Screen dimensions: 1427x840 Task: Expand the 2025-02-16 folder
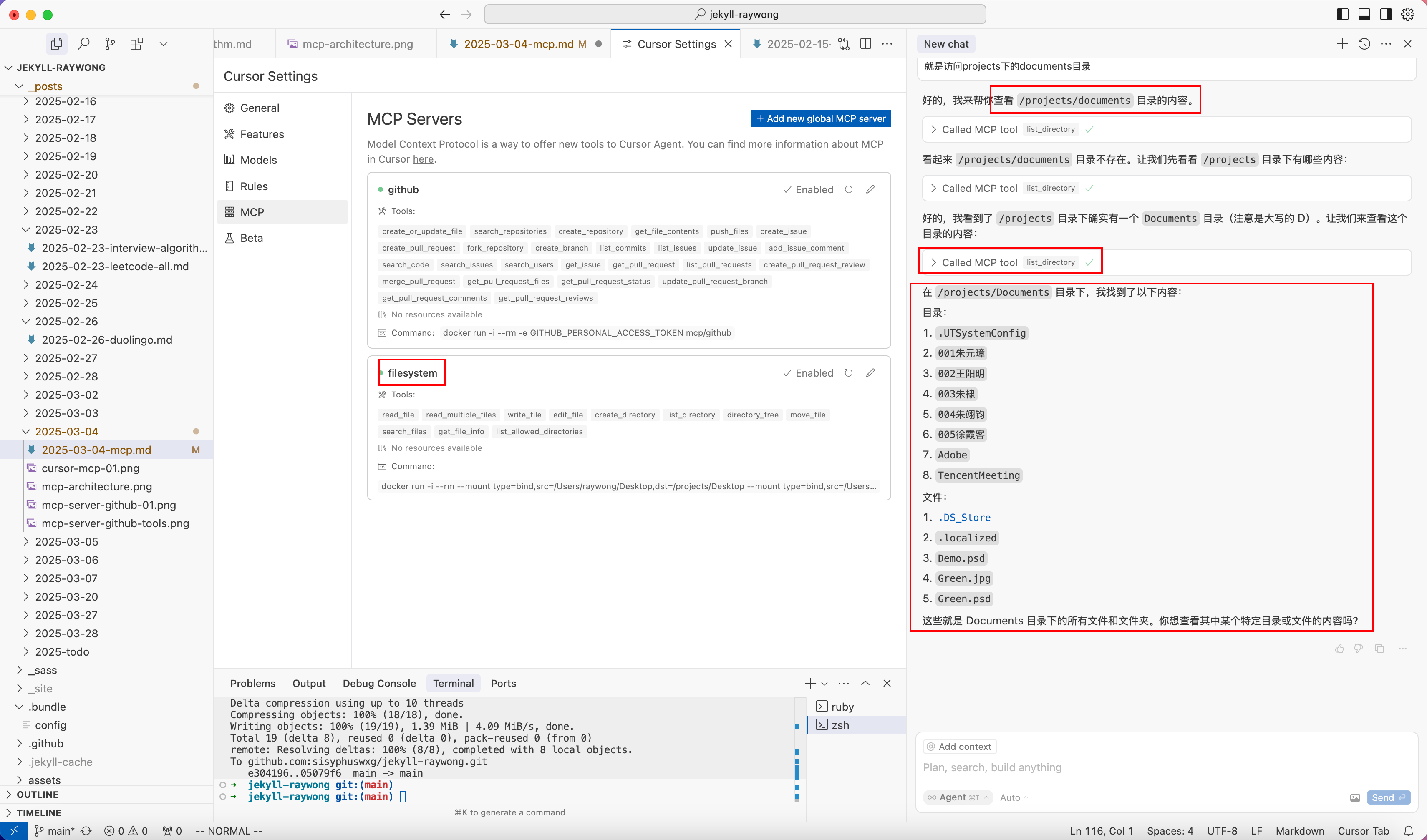tap(106, 101)
